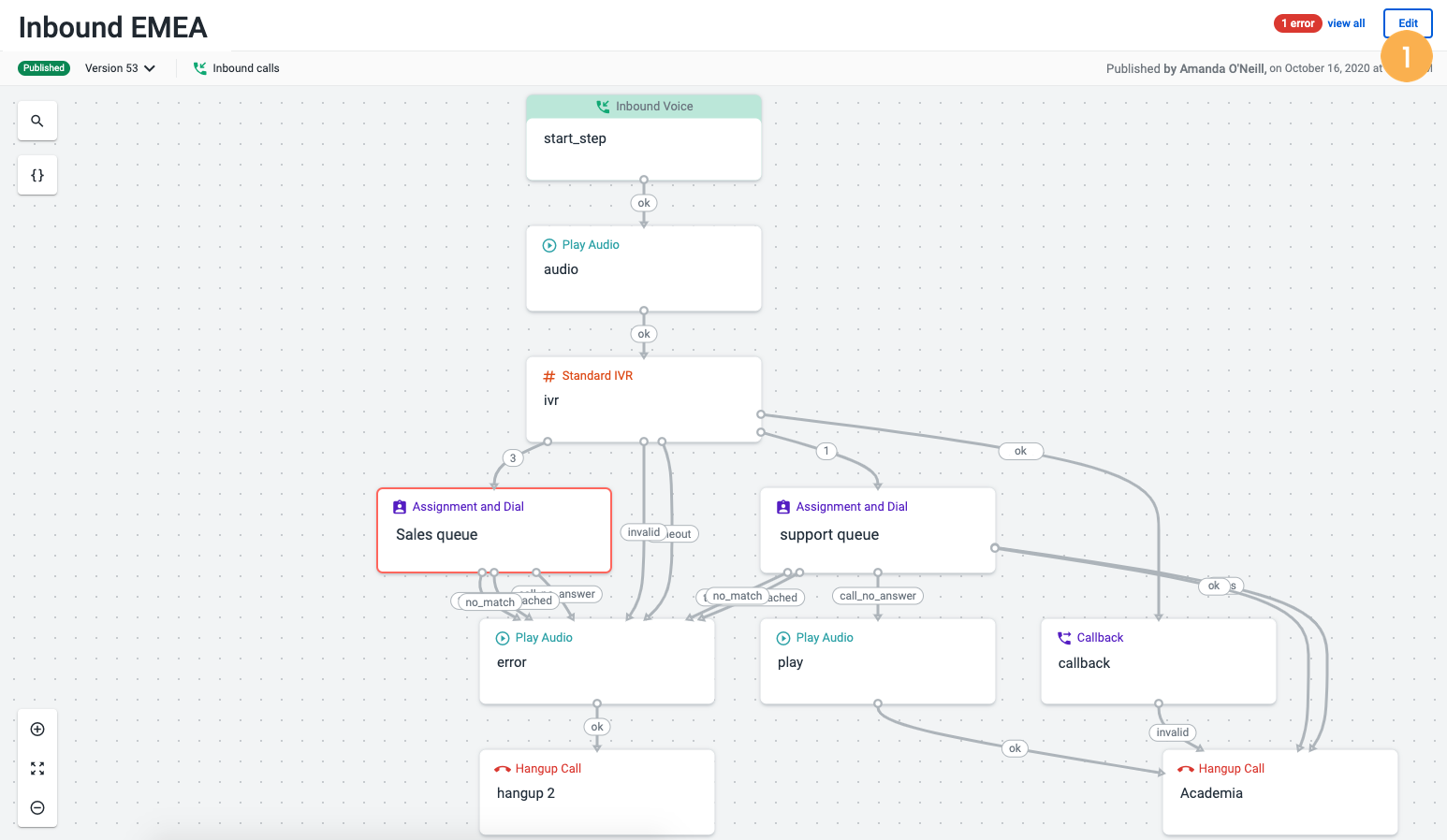Select the play Play Audio node
The height and width of the screenshot is (840, 1447).
coord(878,661)
